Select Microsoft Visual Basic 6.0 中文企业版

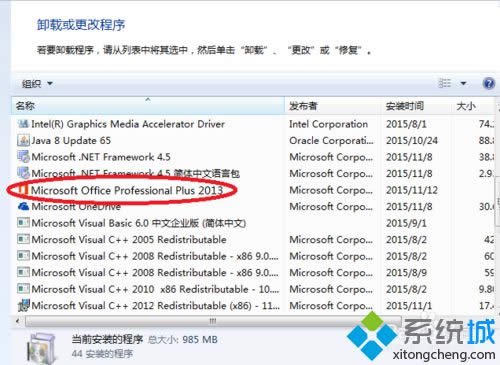tap(139, 223)
